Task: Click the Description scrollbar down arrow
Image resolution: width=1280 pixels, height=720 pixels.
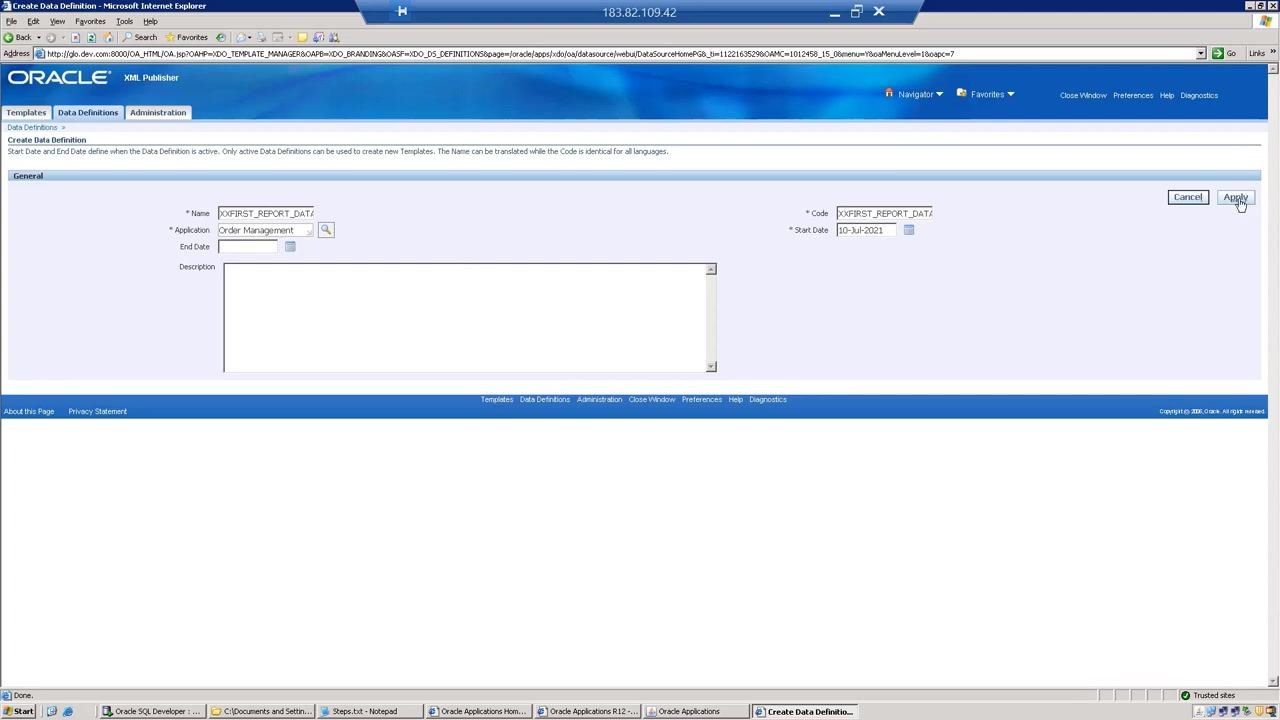Action: pyautogui.click(x=711, y=367)
